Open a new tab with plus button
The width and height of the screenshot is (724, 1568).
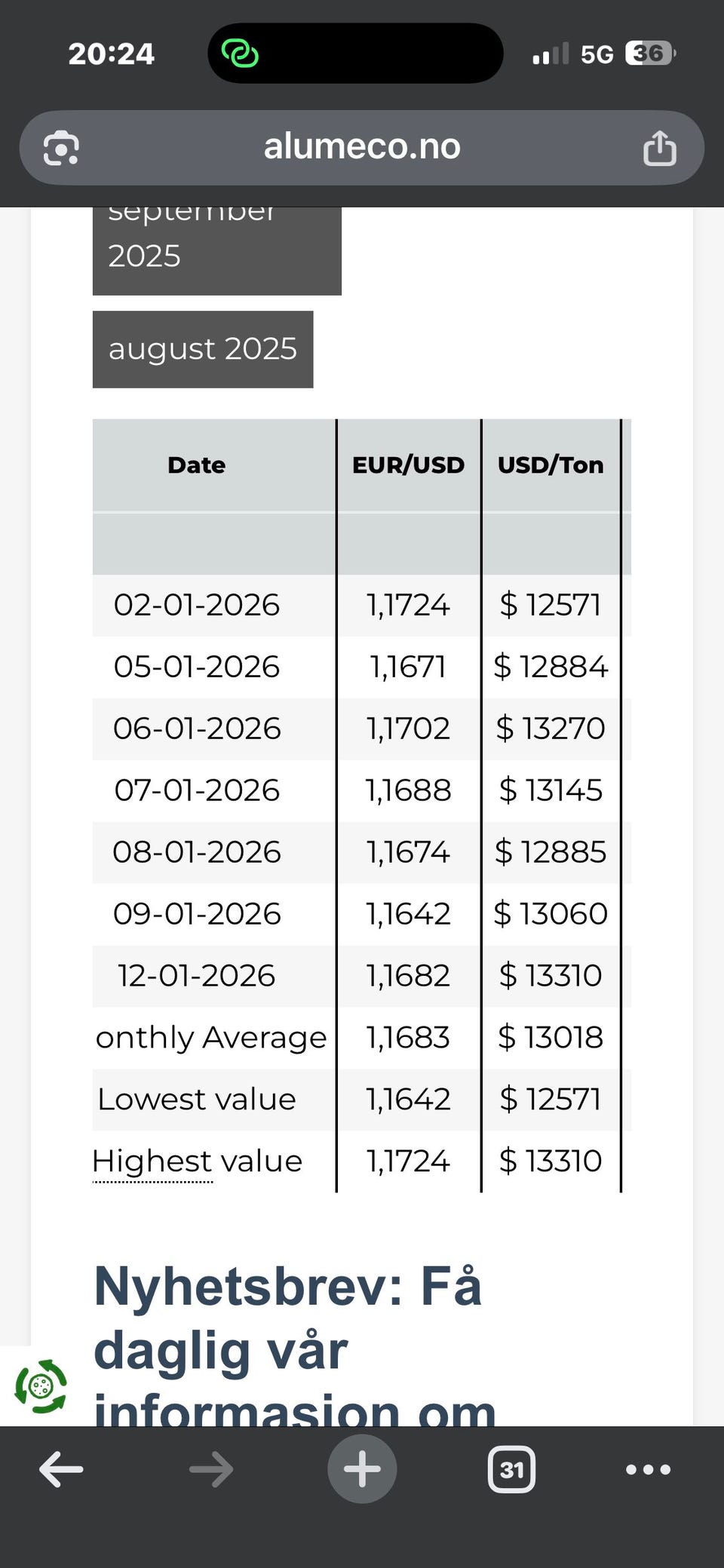point(362,1469)
